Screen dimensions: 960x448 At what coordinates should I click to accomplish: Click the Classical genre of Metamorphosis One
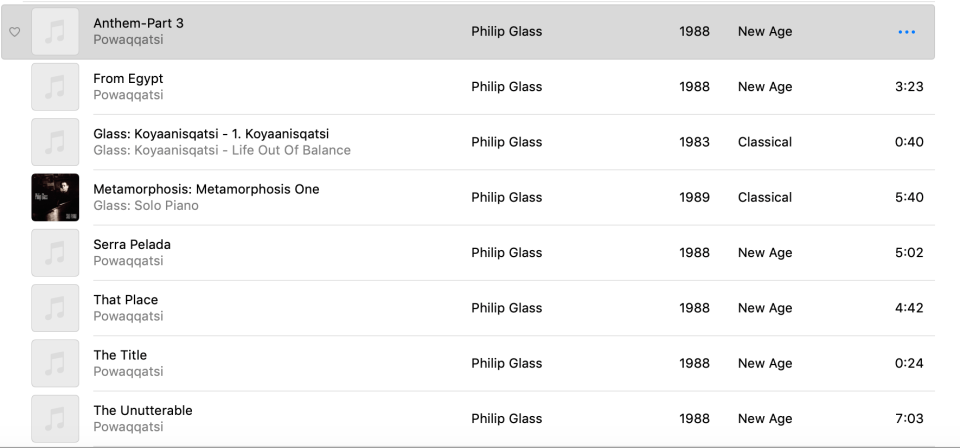click(764, 197)
